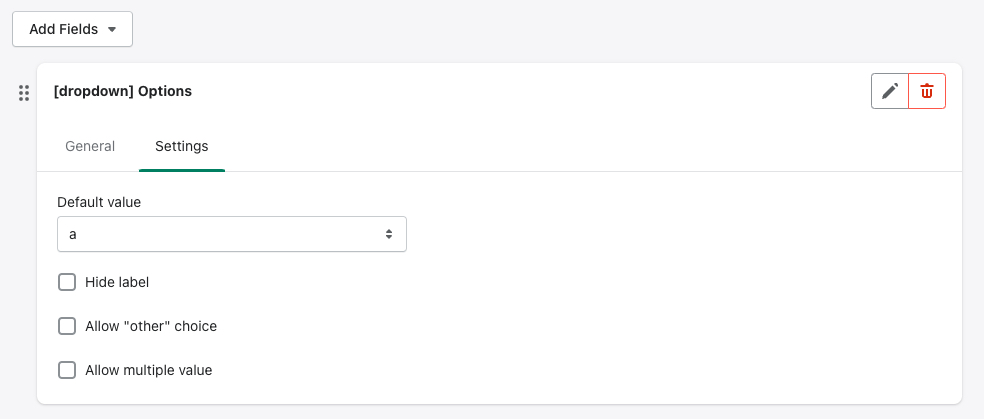Click the "Add Fields" button text
Image resolution: width=984 pixels, height=419 pixels.
[63, 29]
